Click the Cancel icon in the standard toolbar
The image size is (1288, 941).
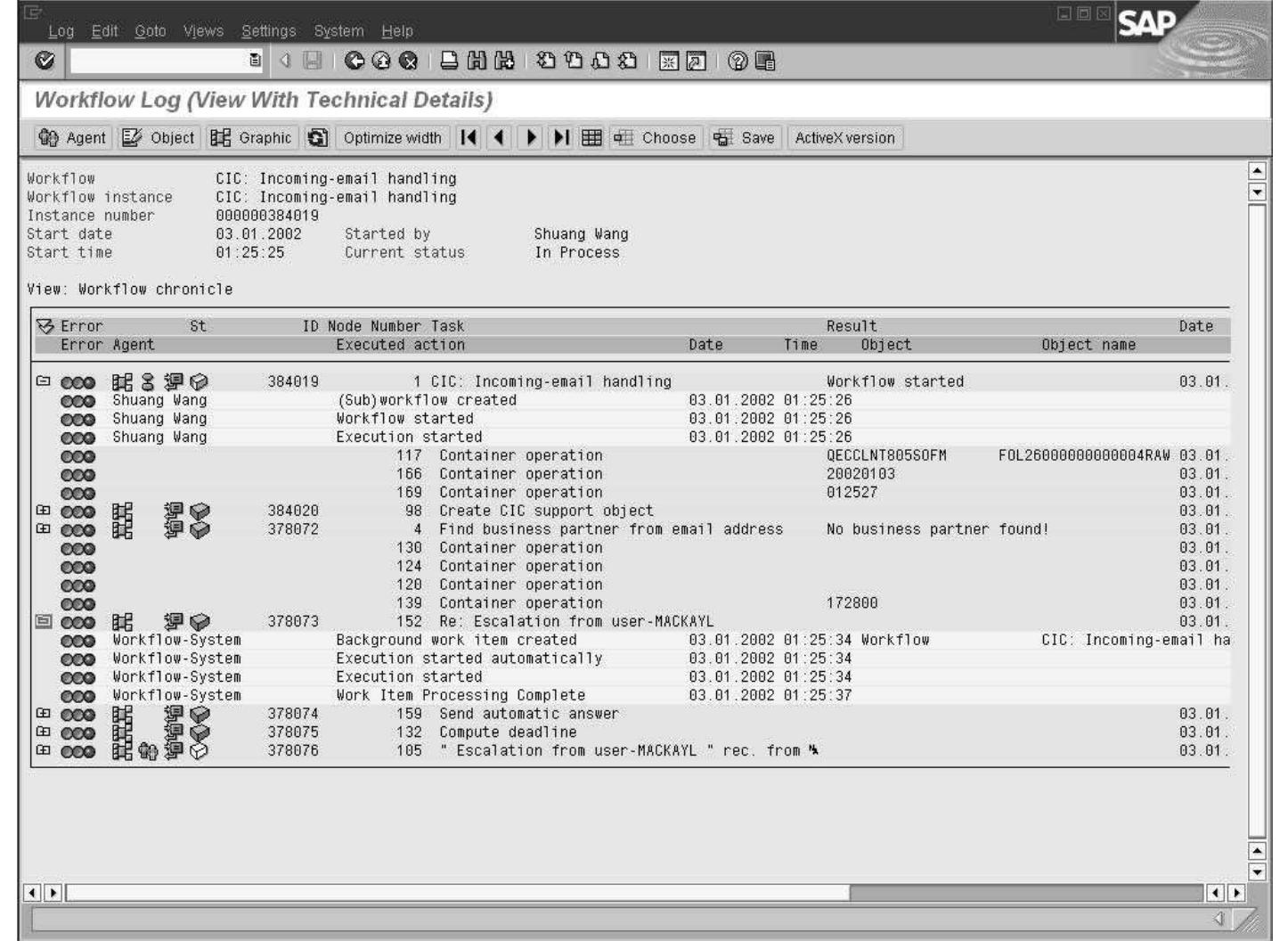(x=409, y=61)
